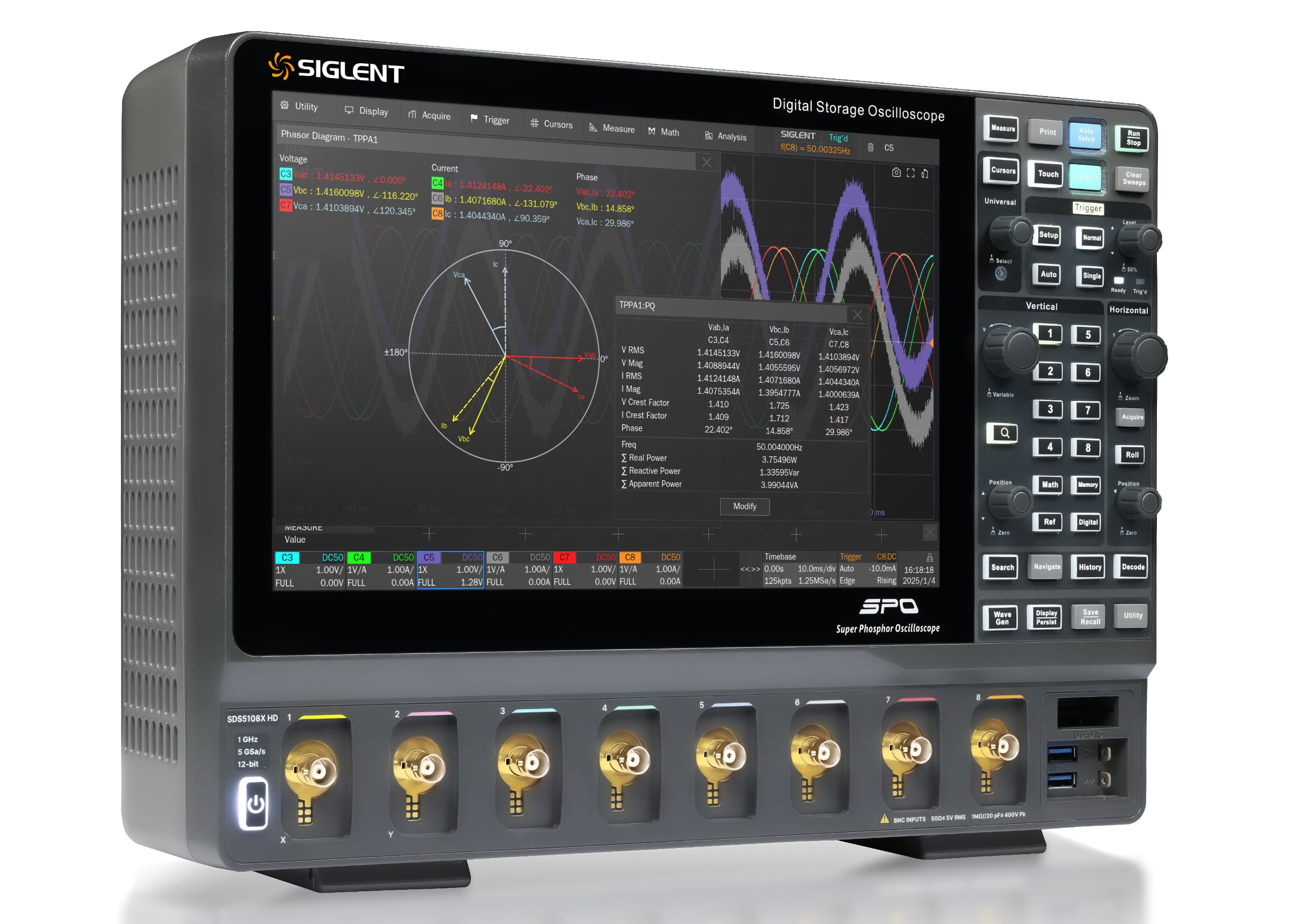Open the on-screen Trigger flag menu
The height and width of the screenshot is (924, 1289).
tap(490, 120)
